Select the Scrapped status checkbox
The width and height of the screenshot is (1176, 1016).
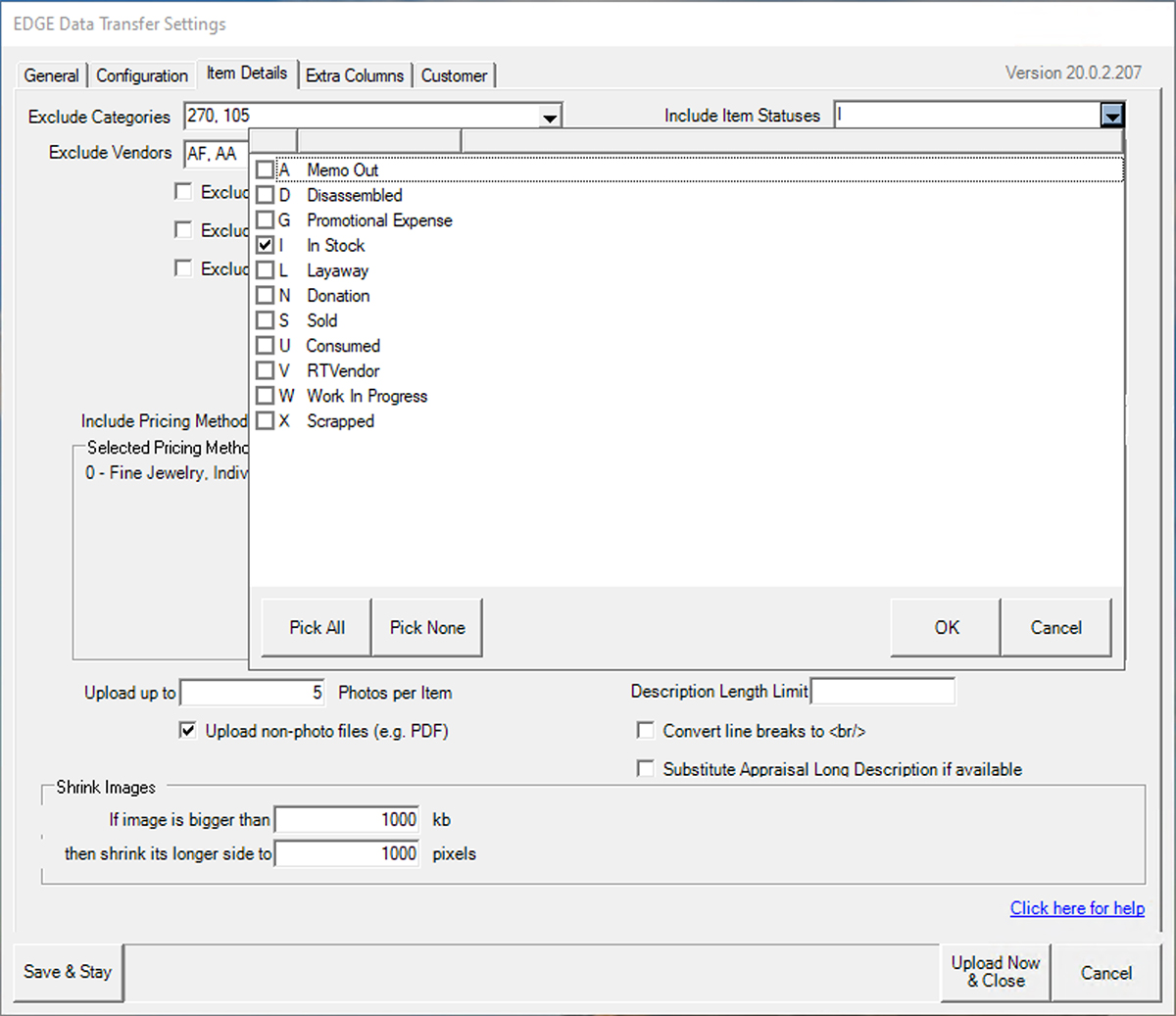coord(265,421)
